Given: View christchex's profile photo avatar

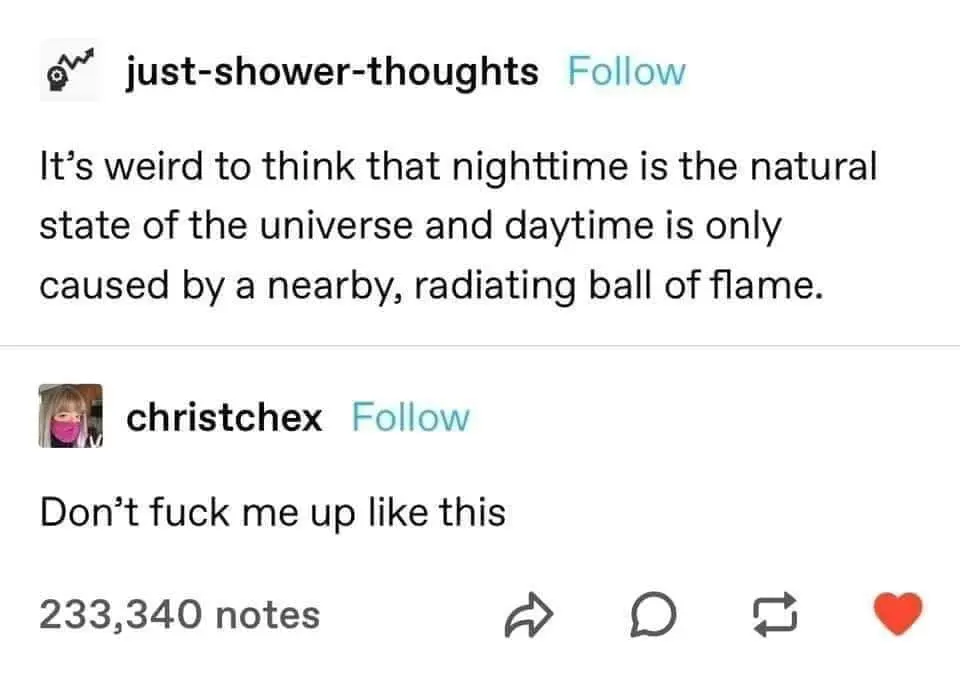Looking at the screenshot, I should coord(70,416).
